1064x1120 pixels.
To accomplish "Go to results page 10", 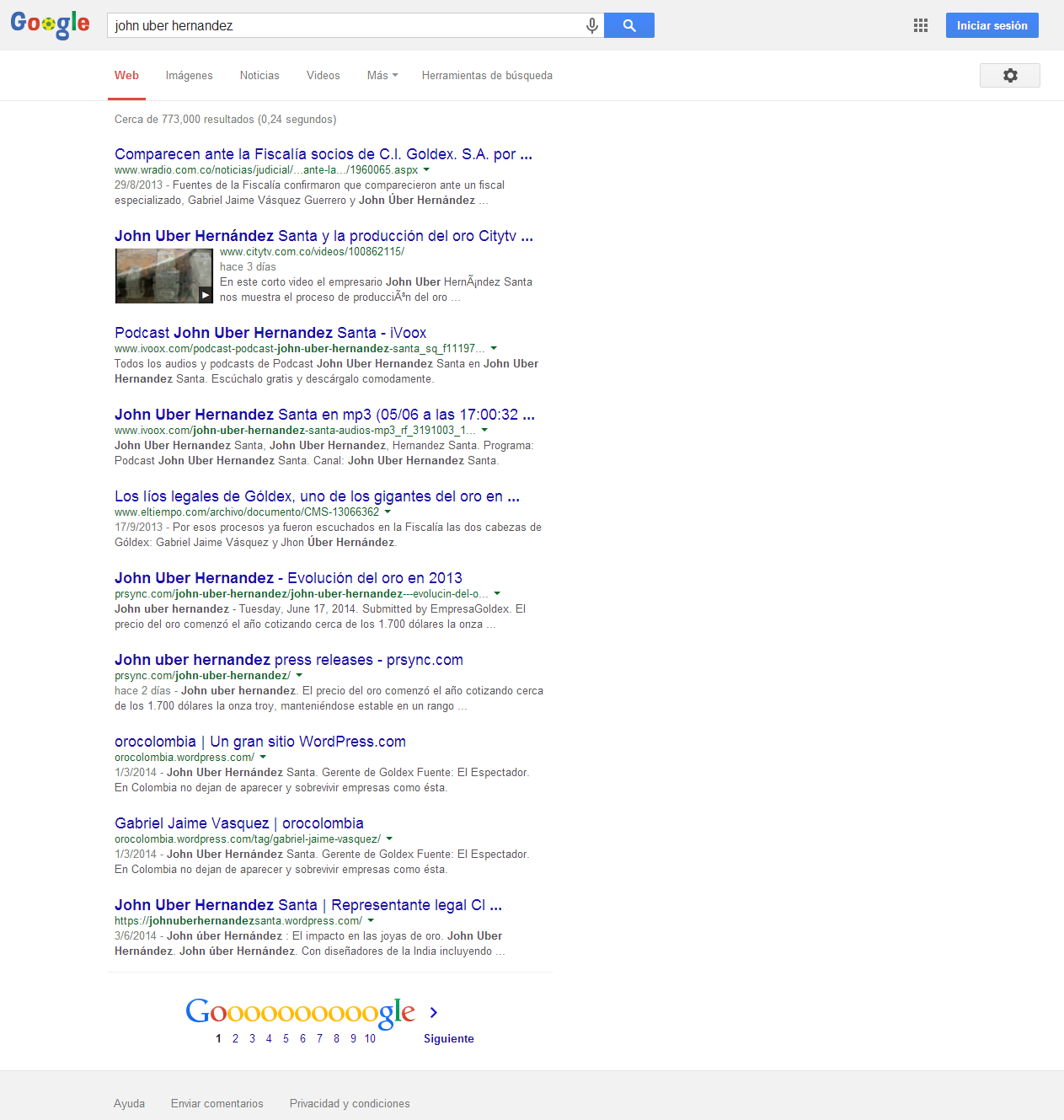I will click(x=370, y=1038).
